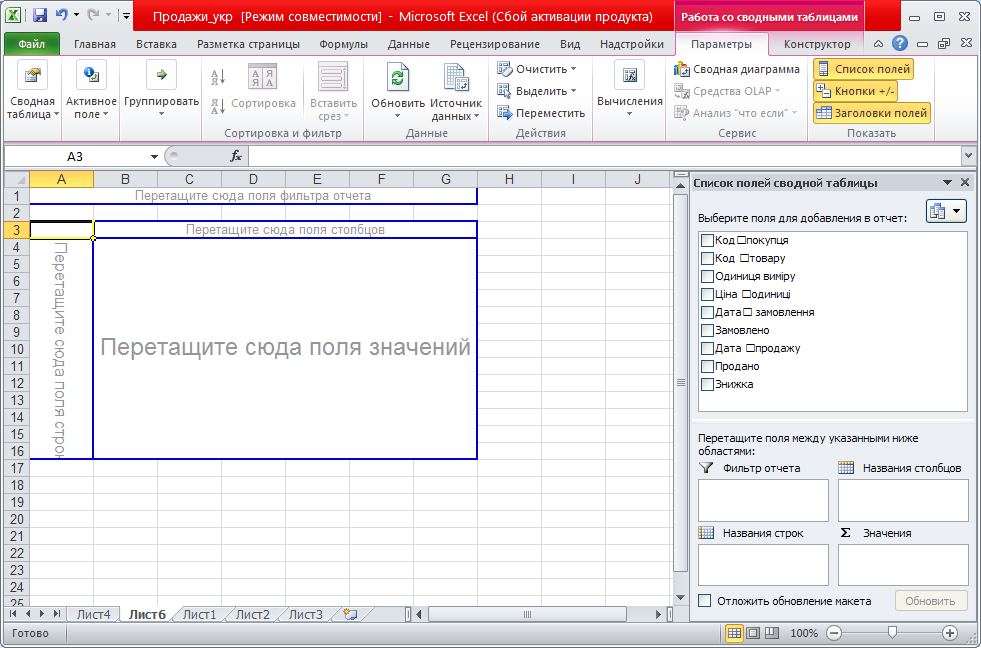Switch to page layout view in status bar

coord(753,633)
